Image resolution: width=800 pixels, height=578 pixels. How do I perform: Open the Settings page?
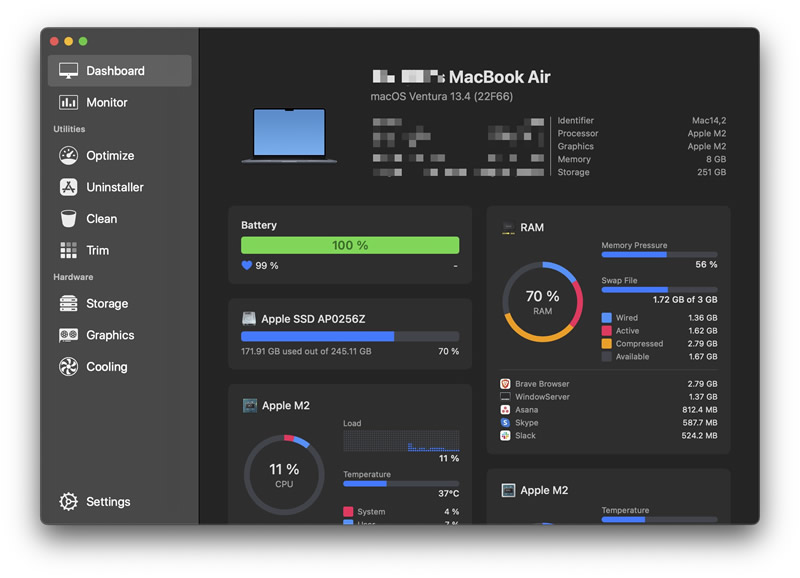click(120, 502)
